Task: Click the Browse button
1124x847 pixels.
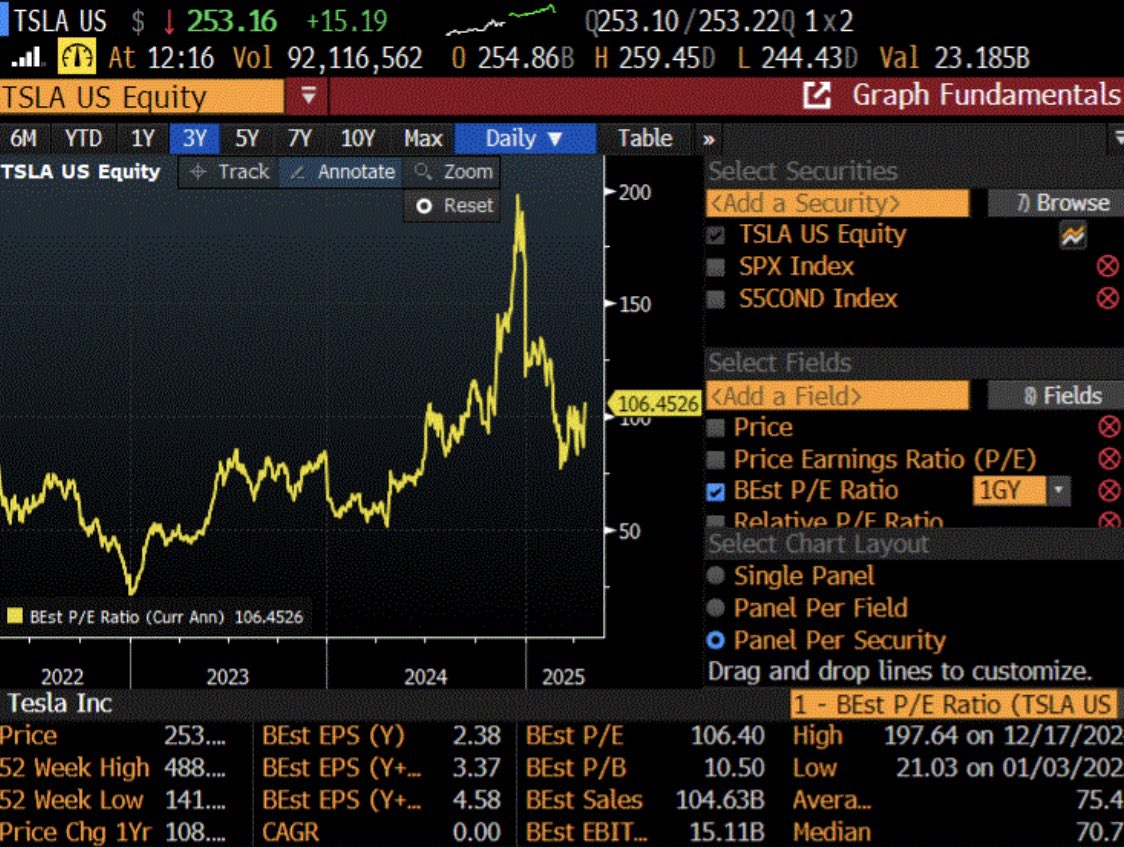Action: 1062,203
